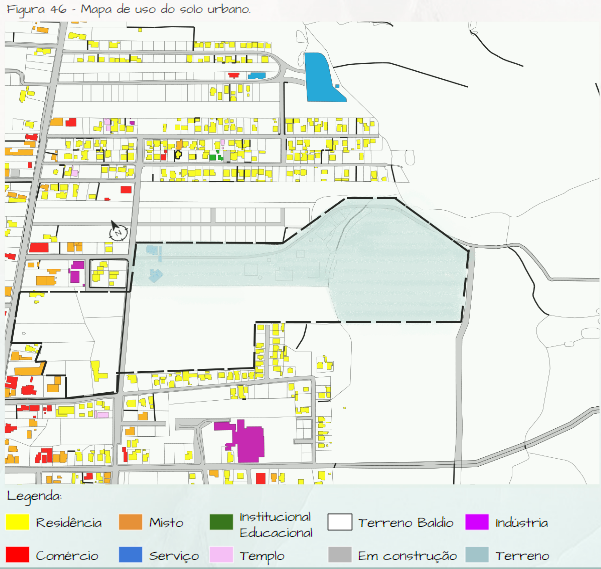Screen dimensions: 601x569
Task: Click the 'Templo' legend label
Action: tap(262, 556)
